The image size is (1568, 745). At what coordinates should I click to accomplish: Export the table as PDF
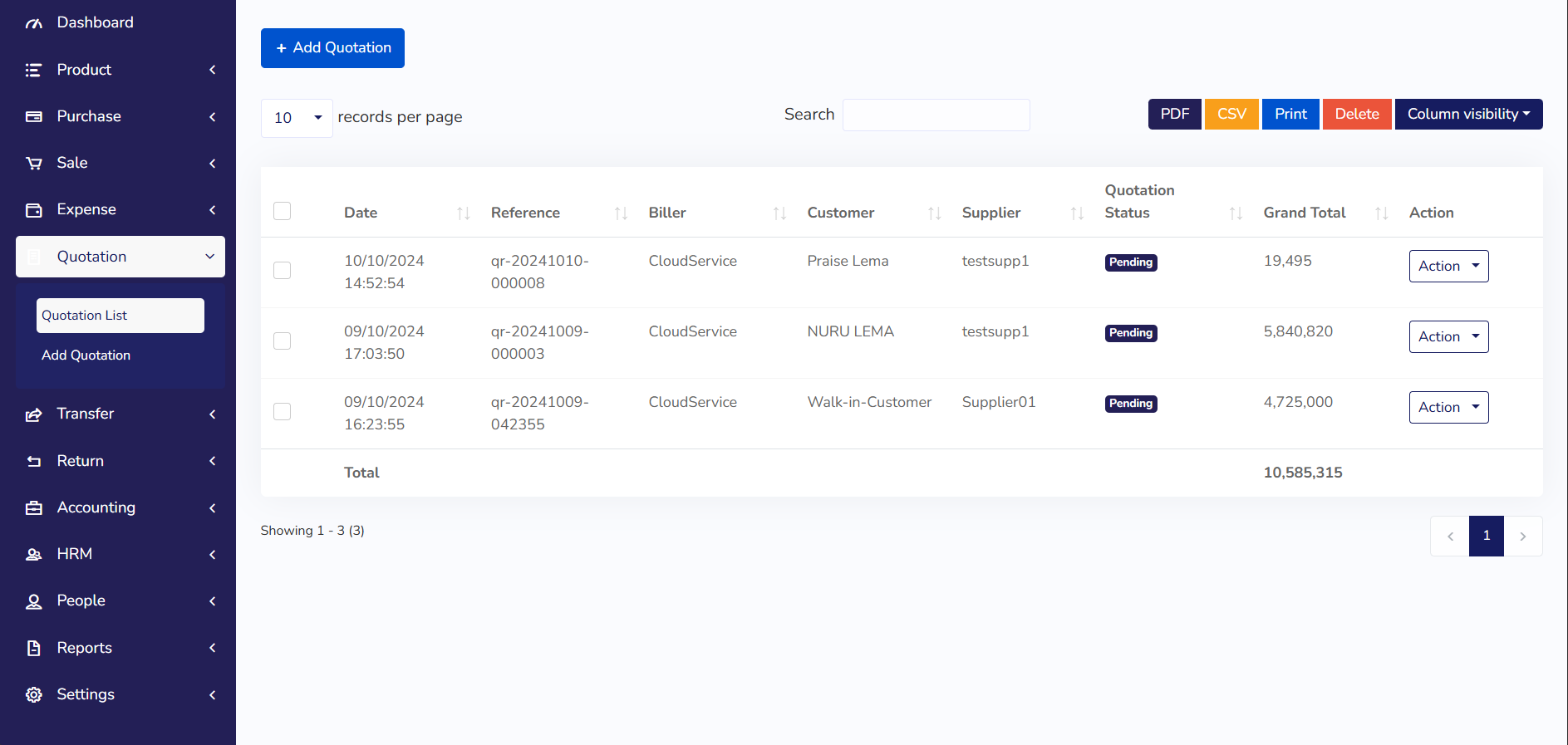pos(1174,115)
